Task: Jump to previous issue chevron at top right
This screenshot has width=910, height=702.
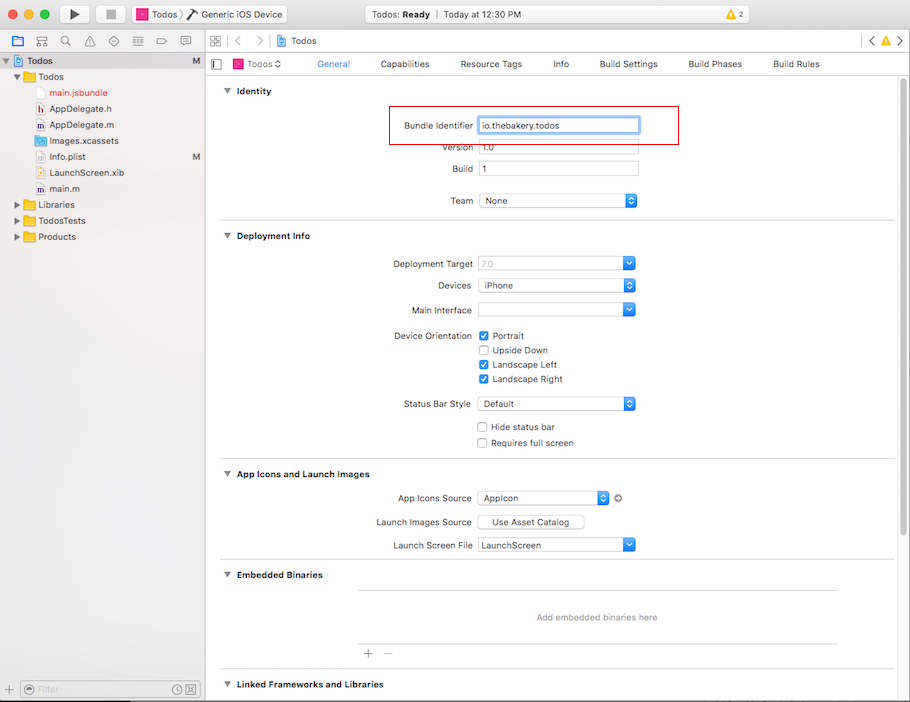Action: 872,41
